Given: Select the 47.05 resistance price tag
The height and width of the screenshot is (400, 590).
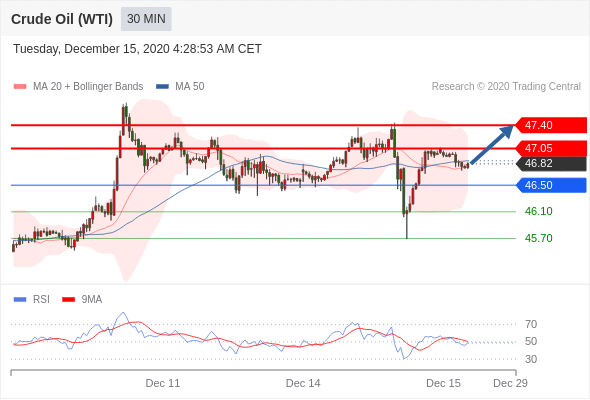Looking at the screenshot, I should pyautogui.click(x=550, y=148).
